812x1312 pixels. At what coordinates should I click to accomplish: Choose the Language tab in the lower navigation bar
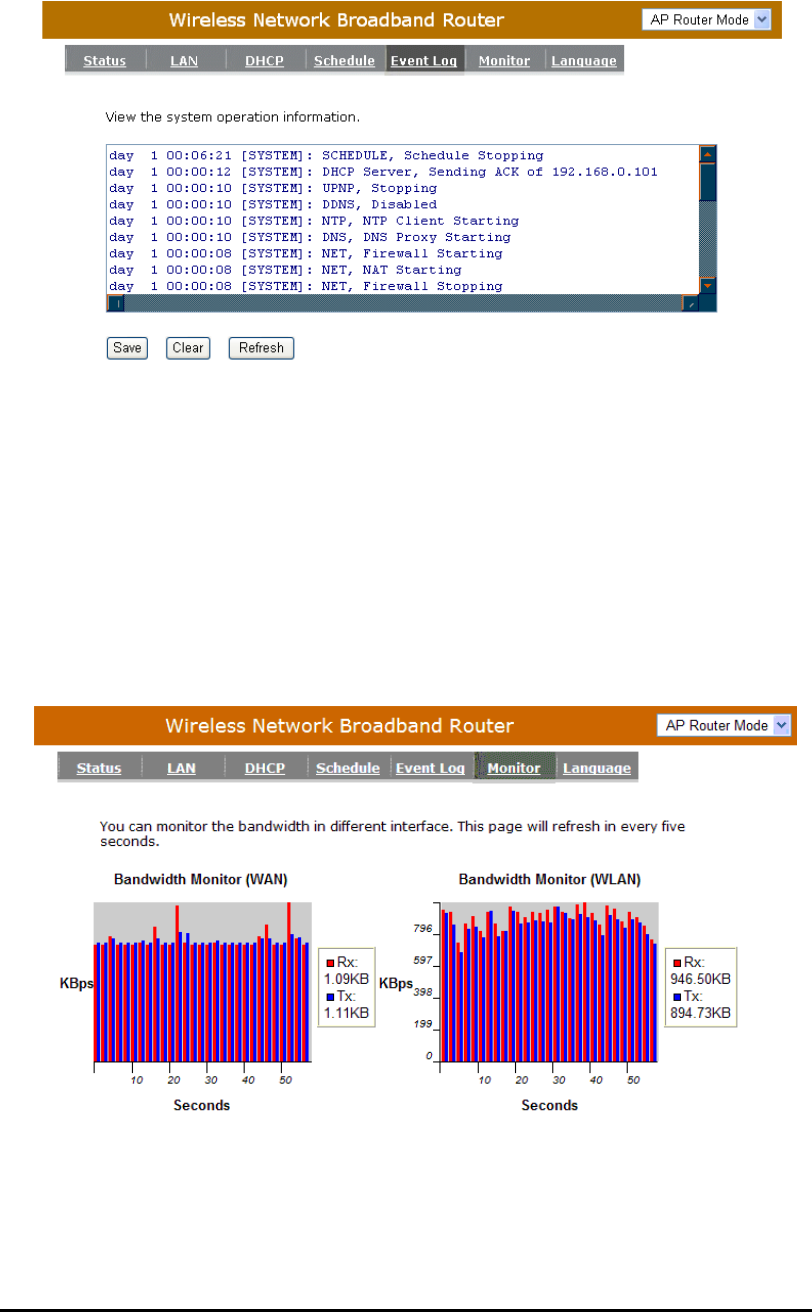tap(597, 768)
